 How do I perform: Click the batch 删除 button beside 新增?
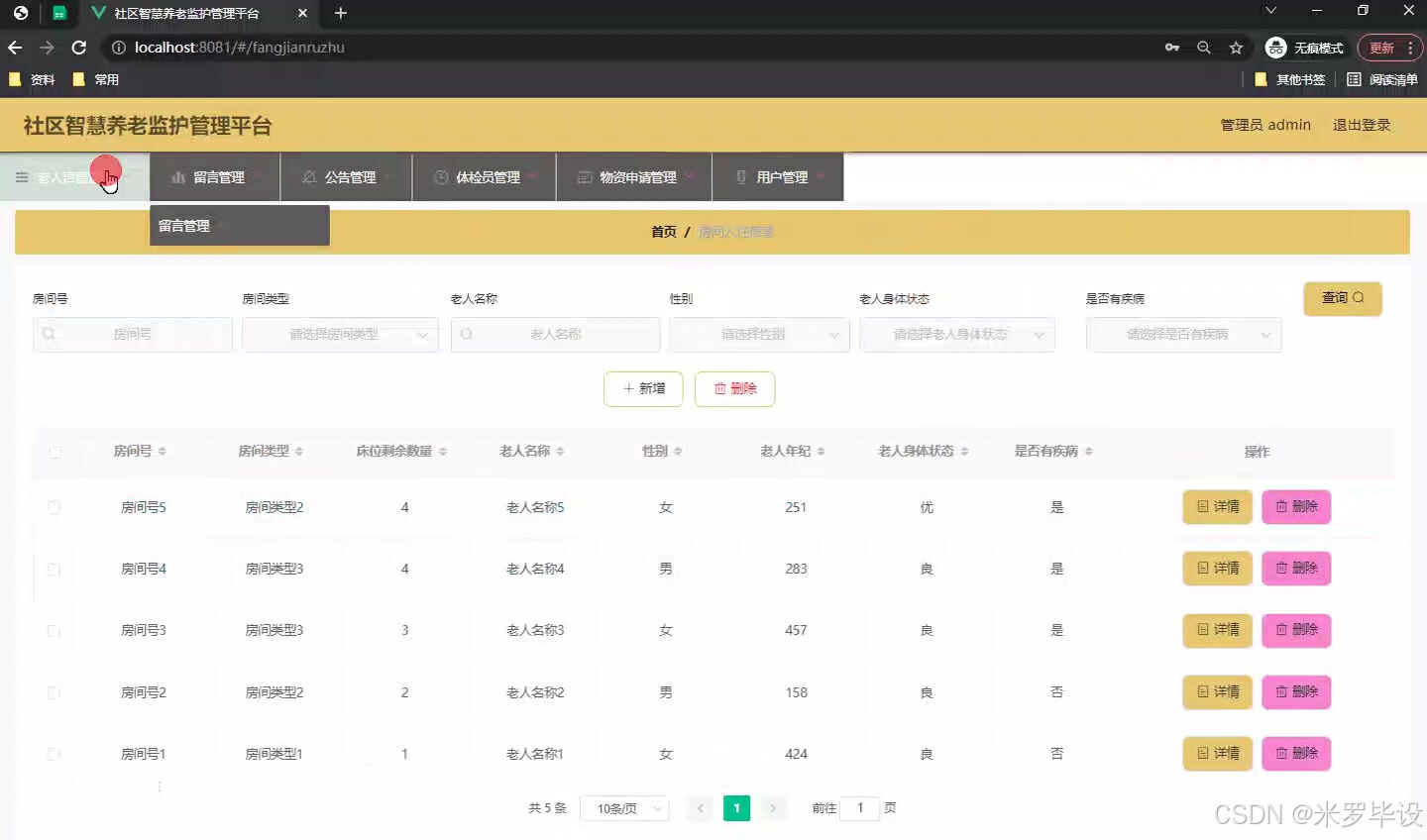pos(734,389)
